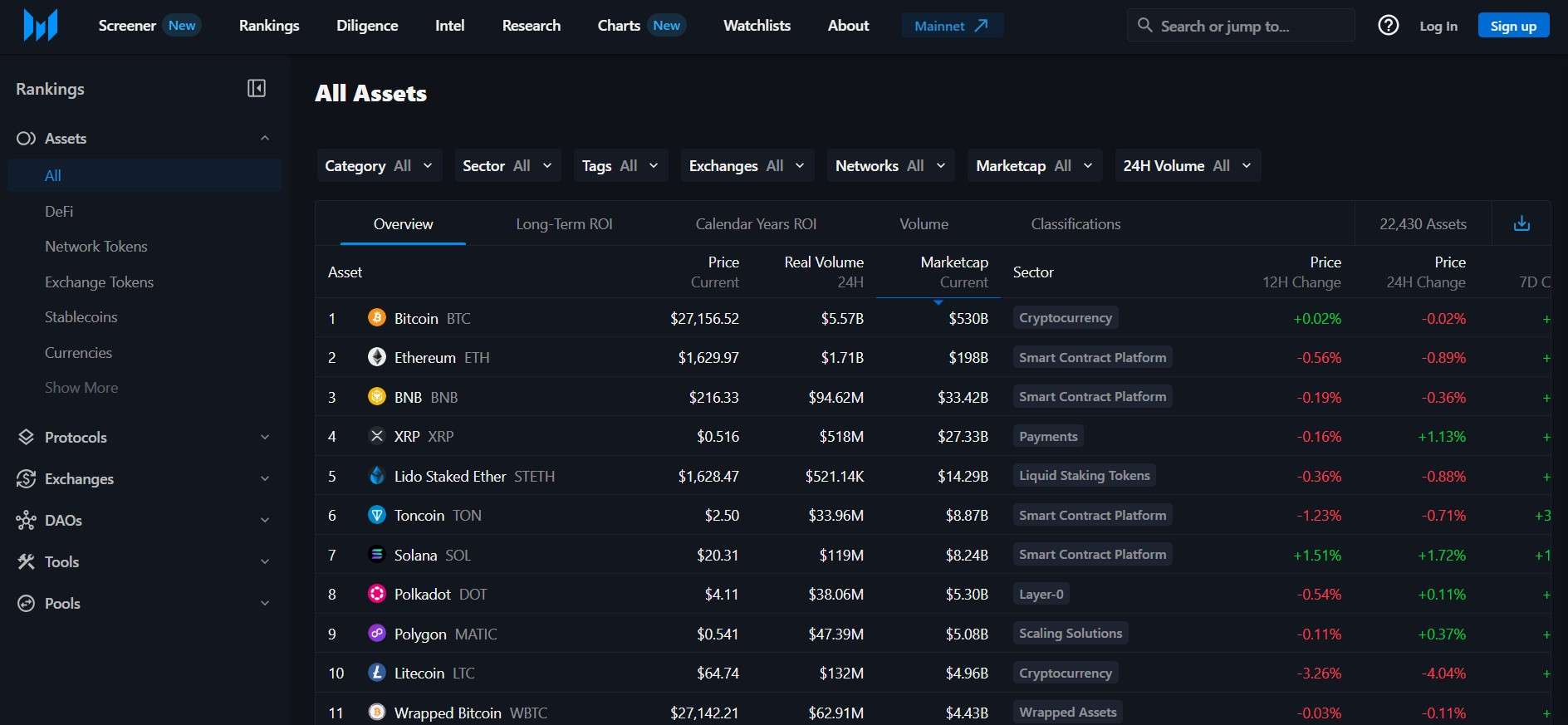The height and width of the screenshot is (725, 1568).
Task: Click Show More in the sidebar
Action: (x=81, y=388)
